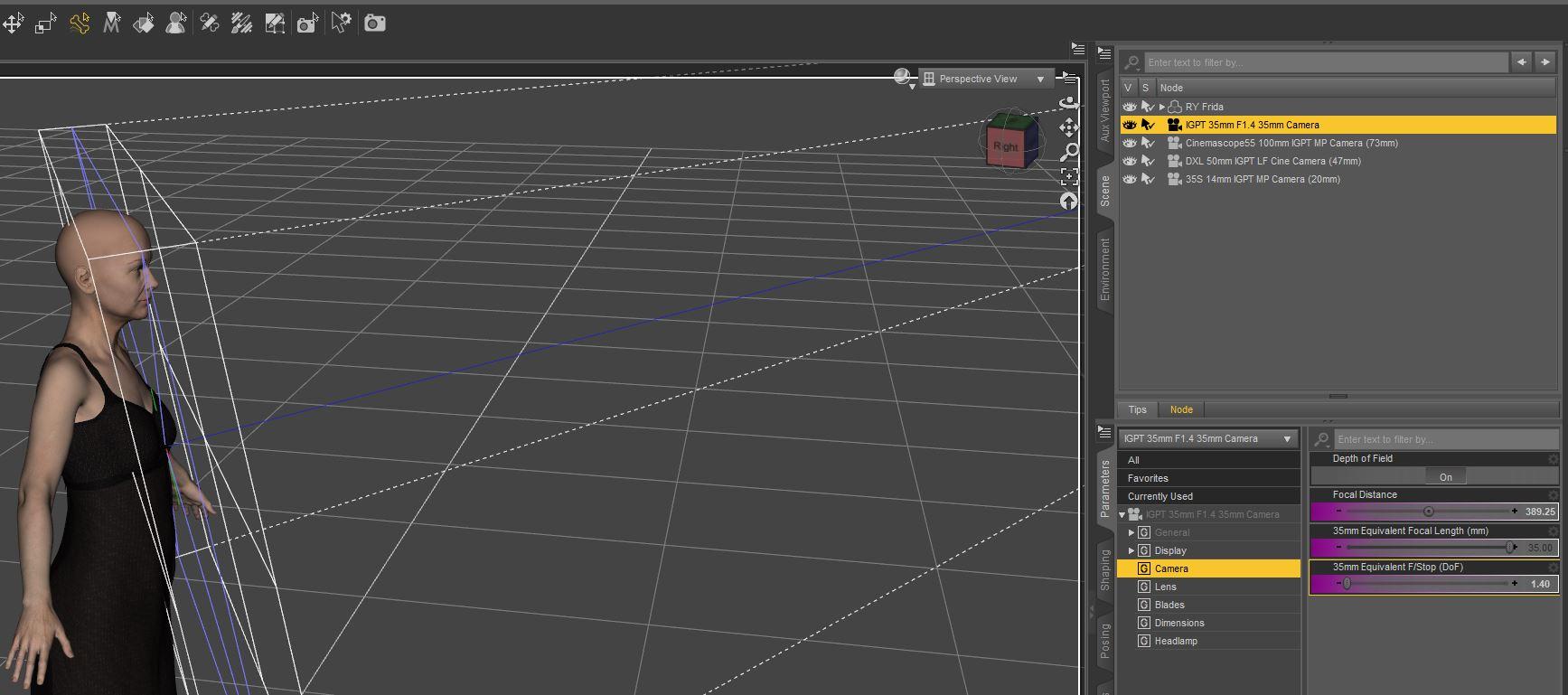Toggle selectability arrow for RY Frida
The image size is (1568, 695).
(1148, 107)
